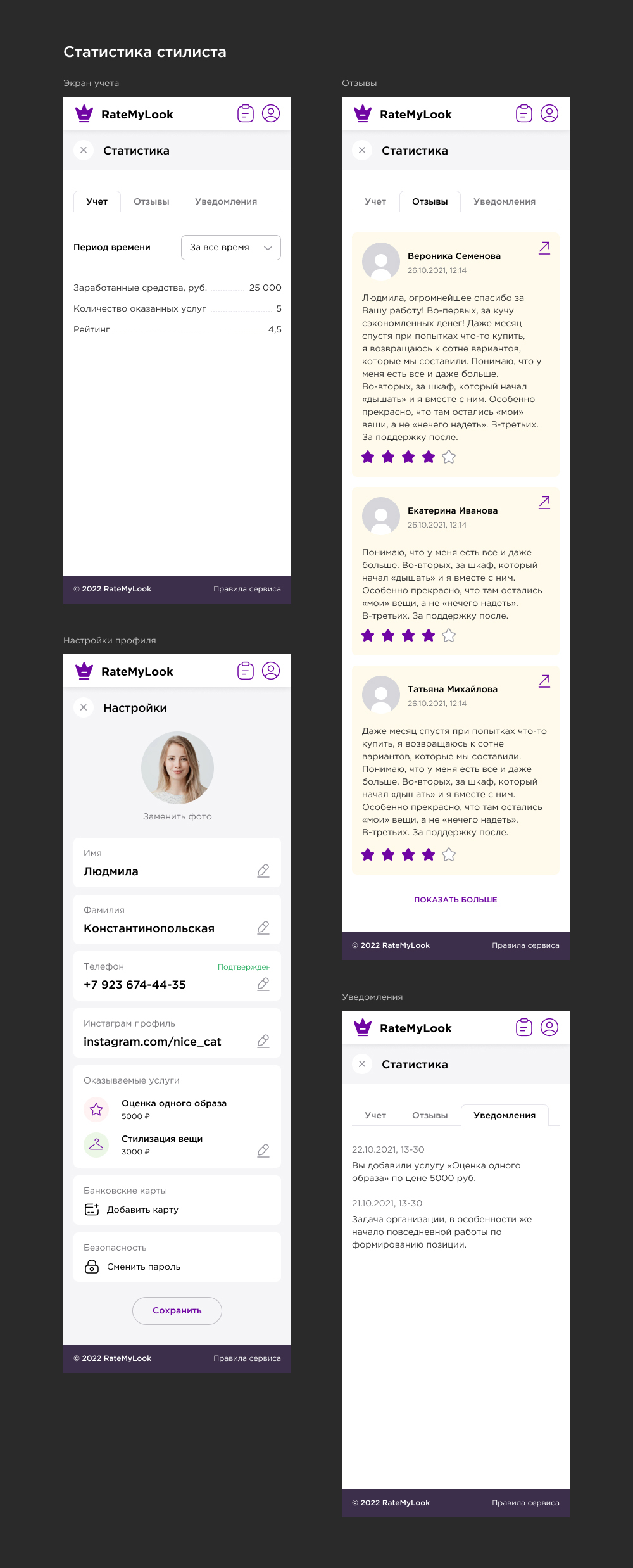
Task: Edit offered services pencil icon
Action: [263, 1151]
